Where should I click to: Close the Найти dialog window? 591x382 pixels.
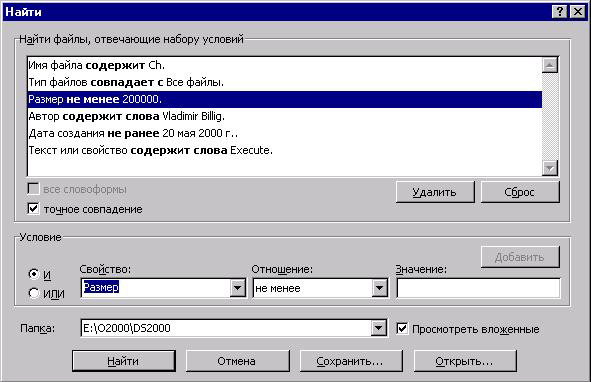577,12
